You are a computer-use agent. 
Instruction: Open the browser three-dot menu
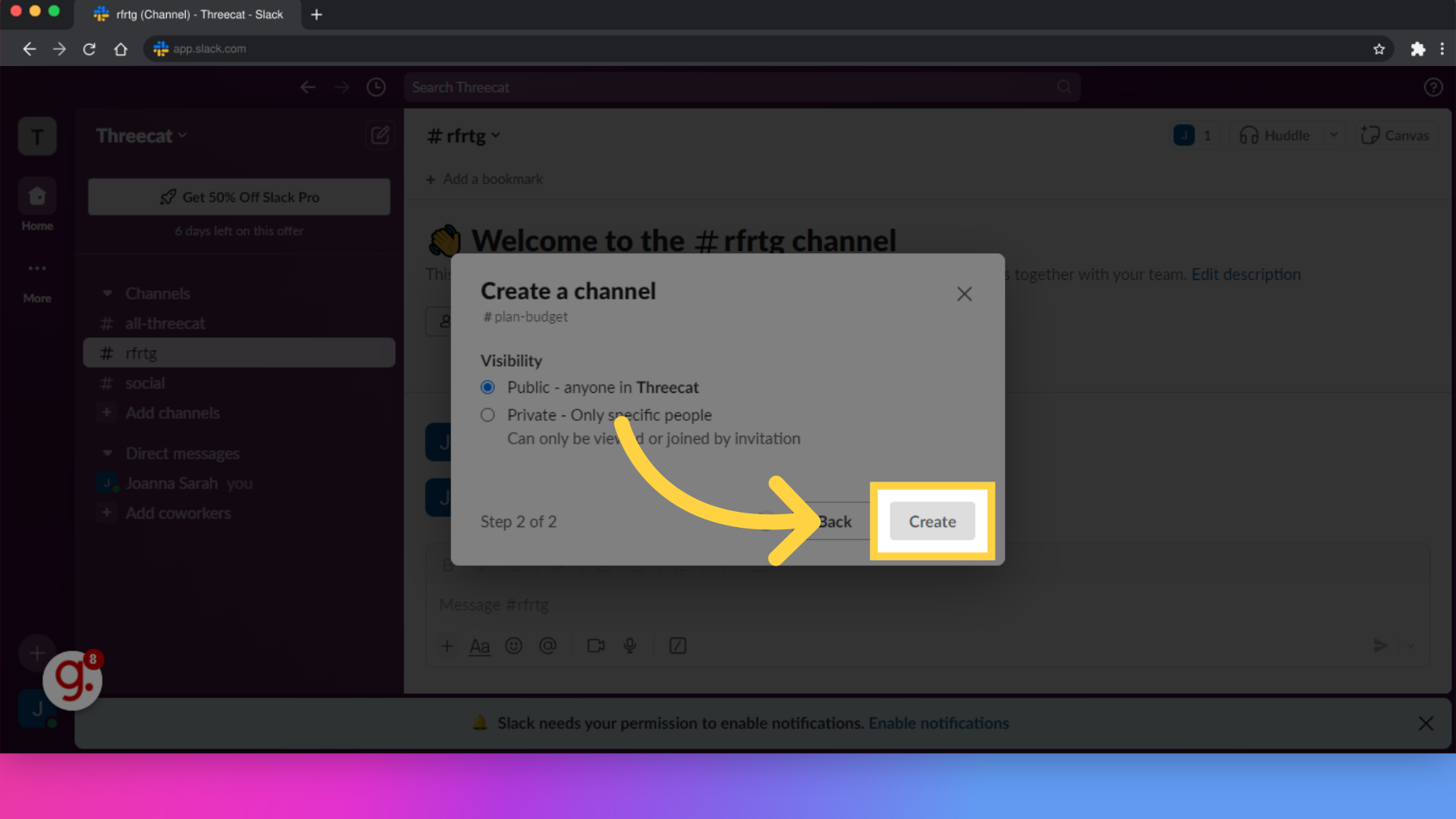point(1442,49)
